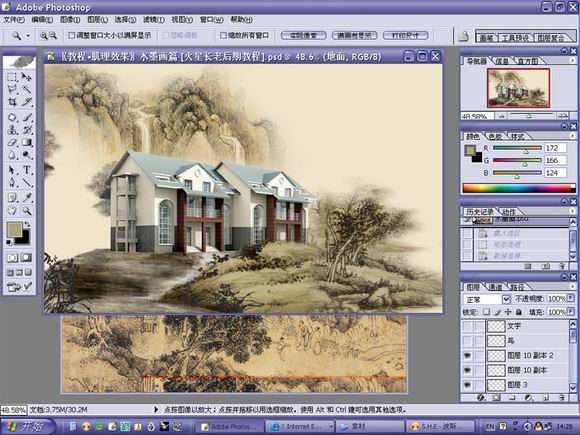Click the zoom out magnifier icon

[x=53, y=36]
